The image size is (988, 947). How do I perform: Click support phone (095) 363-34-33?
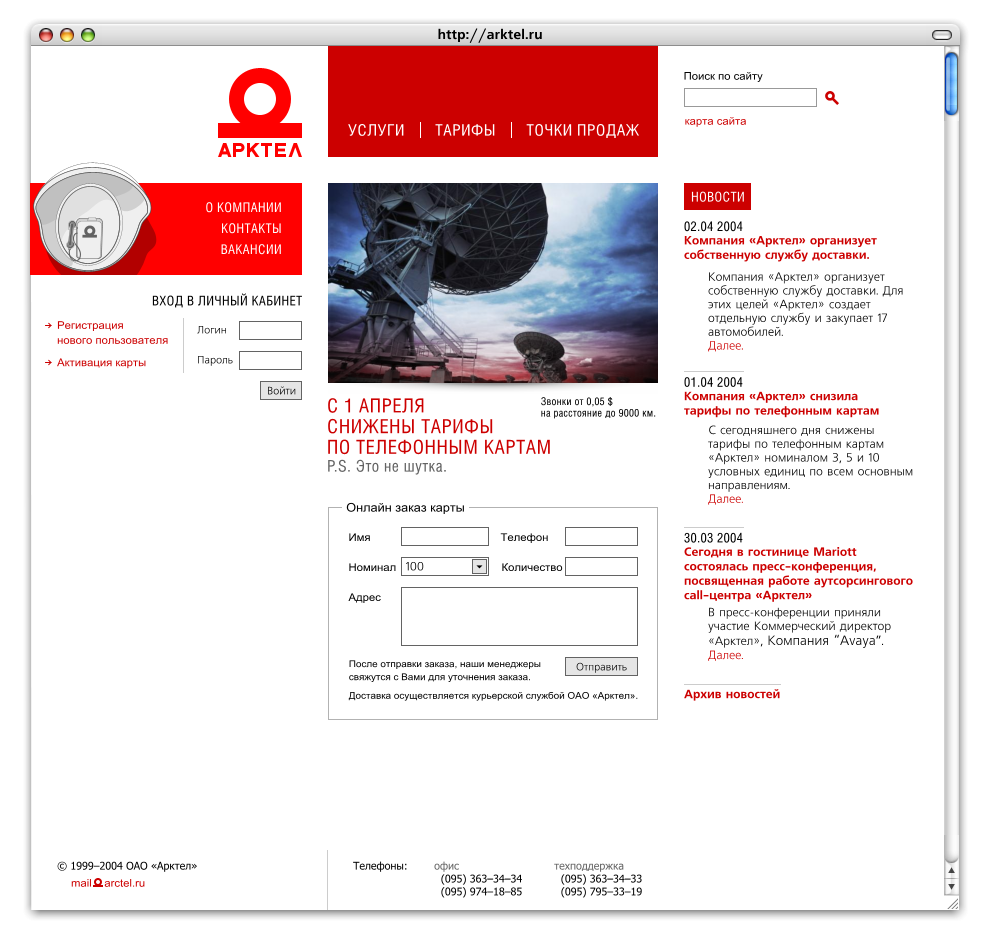[601, 879]
